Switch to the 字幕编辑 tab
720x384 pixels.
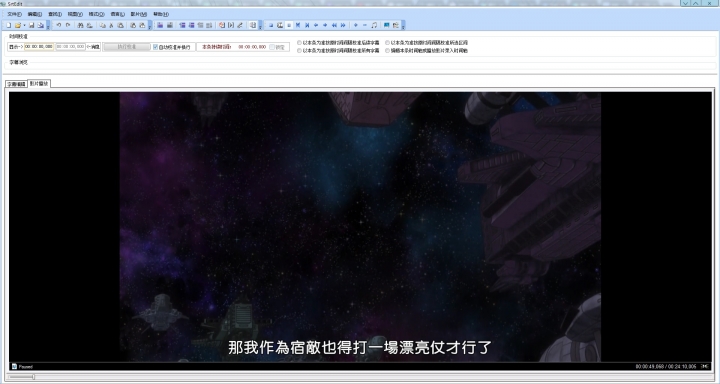(17, 84)
